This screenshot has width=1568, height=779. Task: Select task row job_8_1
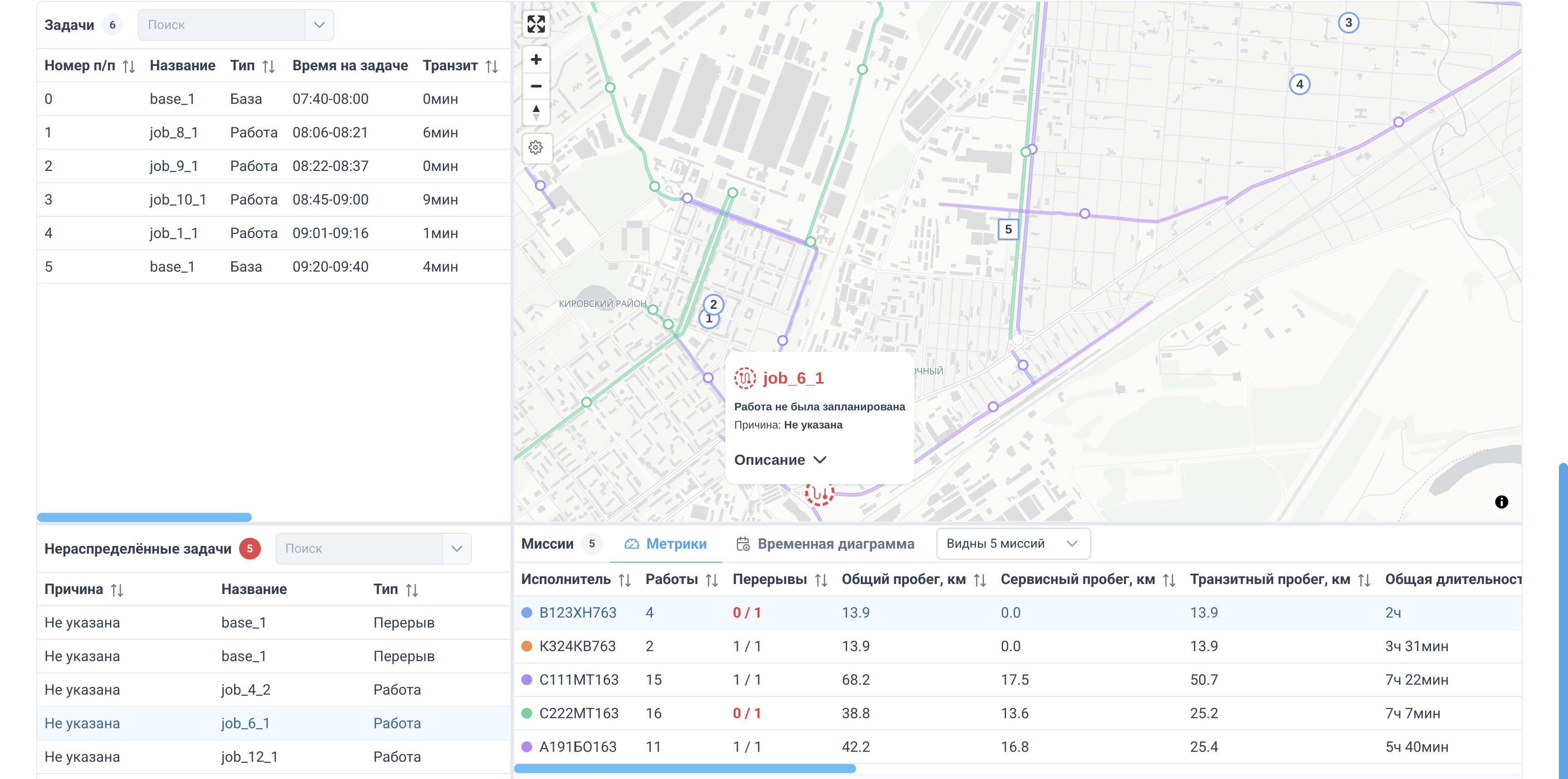[274, 132]
